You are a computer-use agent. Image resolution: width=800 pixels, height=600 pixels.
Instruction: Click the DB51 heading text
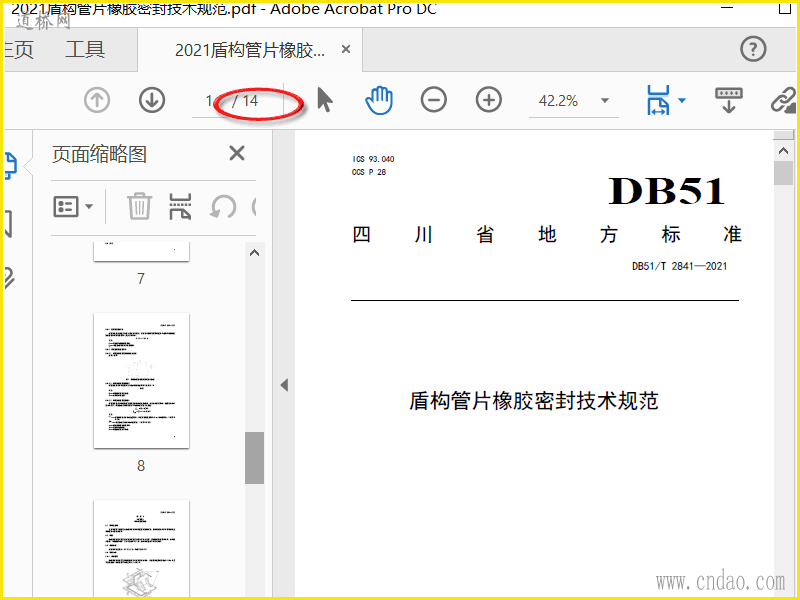click(666, 191)
